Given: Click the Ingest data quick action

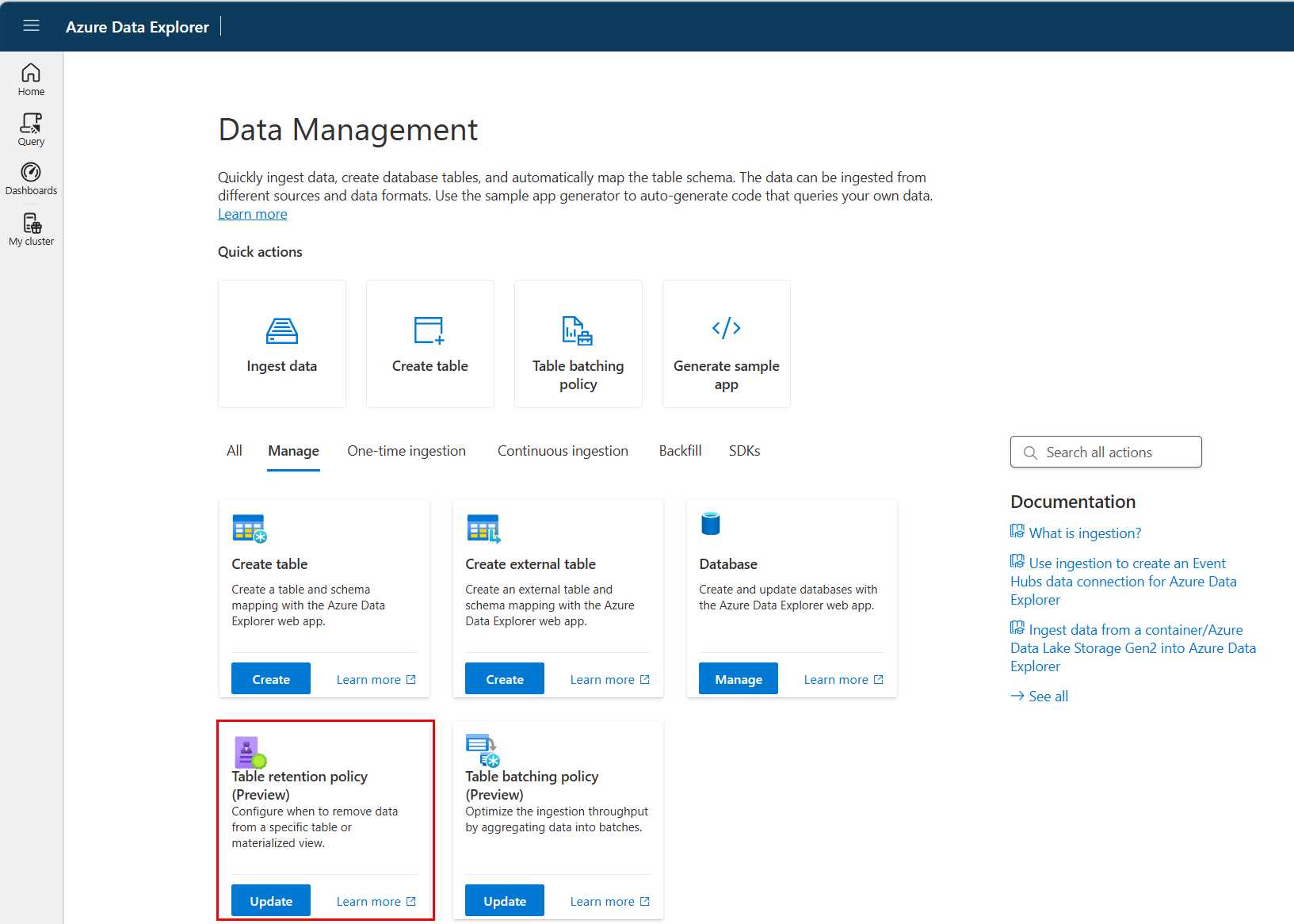Looking at the screenshot, I should (x=282, y=344).
